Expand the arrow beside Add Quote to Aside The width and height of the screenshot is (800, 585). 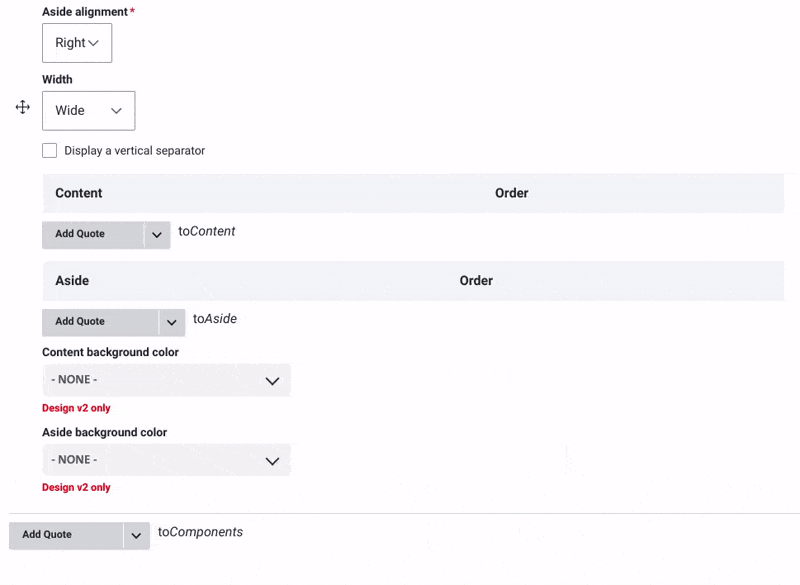pyautogui.click(x=172, y=322)
